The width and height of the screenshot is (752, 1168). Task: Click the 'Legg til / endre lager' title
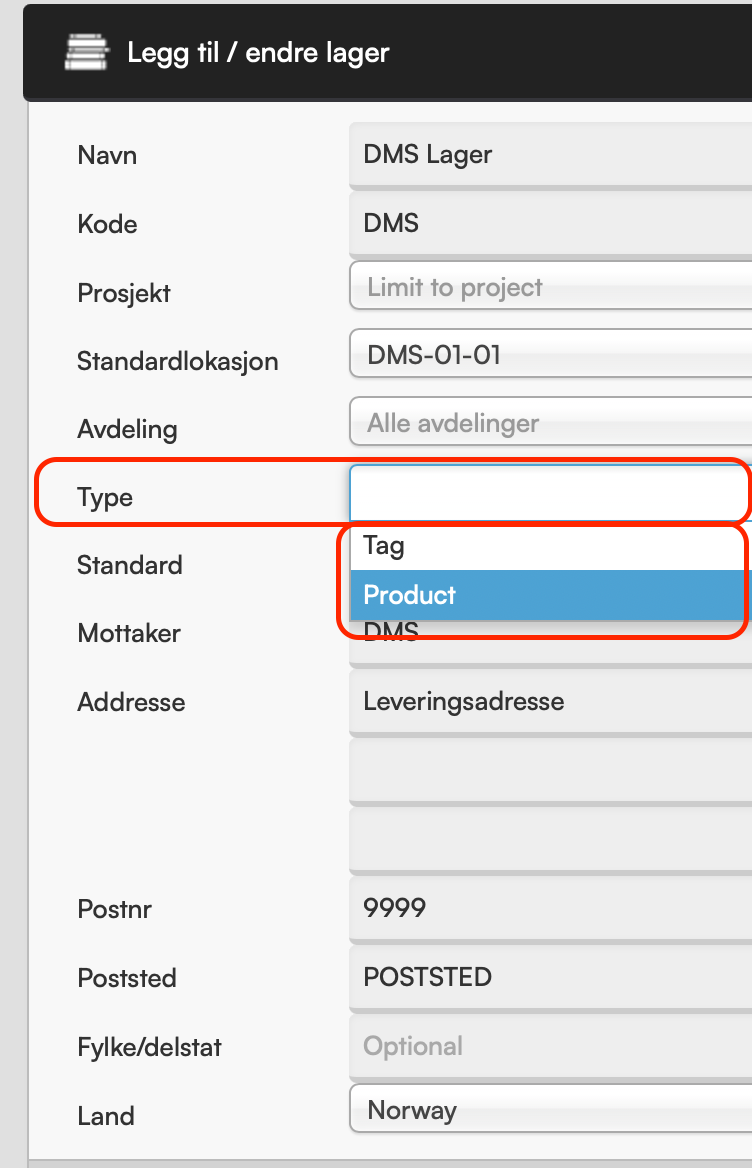point(258,52)
